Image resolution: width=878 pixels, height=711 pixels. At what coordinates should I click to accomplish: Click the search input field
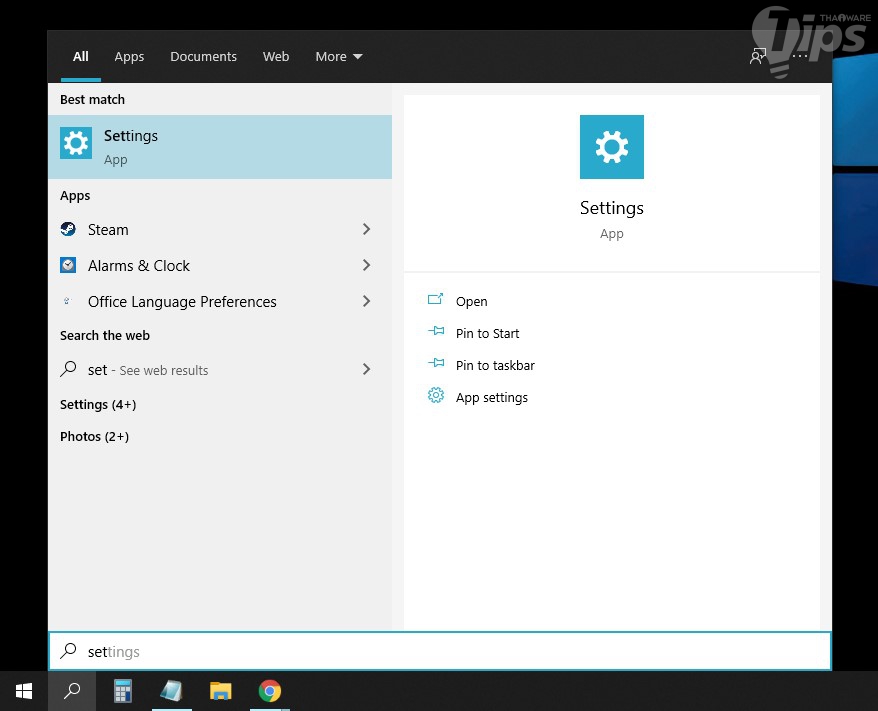[x=440, y=651]
